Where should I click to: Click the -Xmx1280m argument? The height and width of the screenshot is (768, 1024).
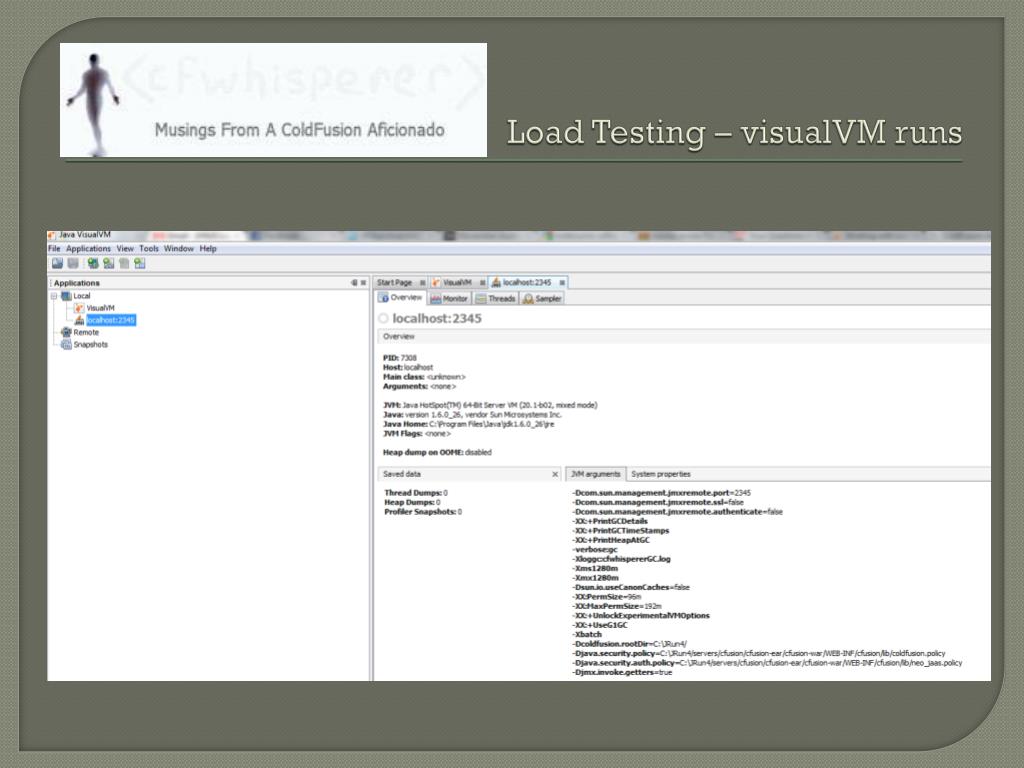(x=595, y=578)
